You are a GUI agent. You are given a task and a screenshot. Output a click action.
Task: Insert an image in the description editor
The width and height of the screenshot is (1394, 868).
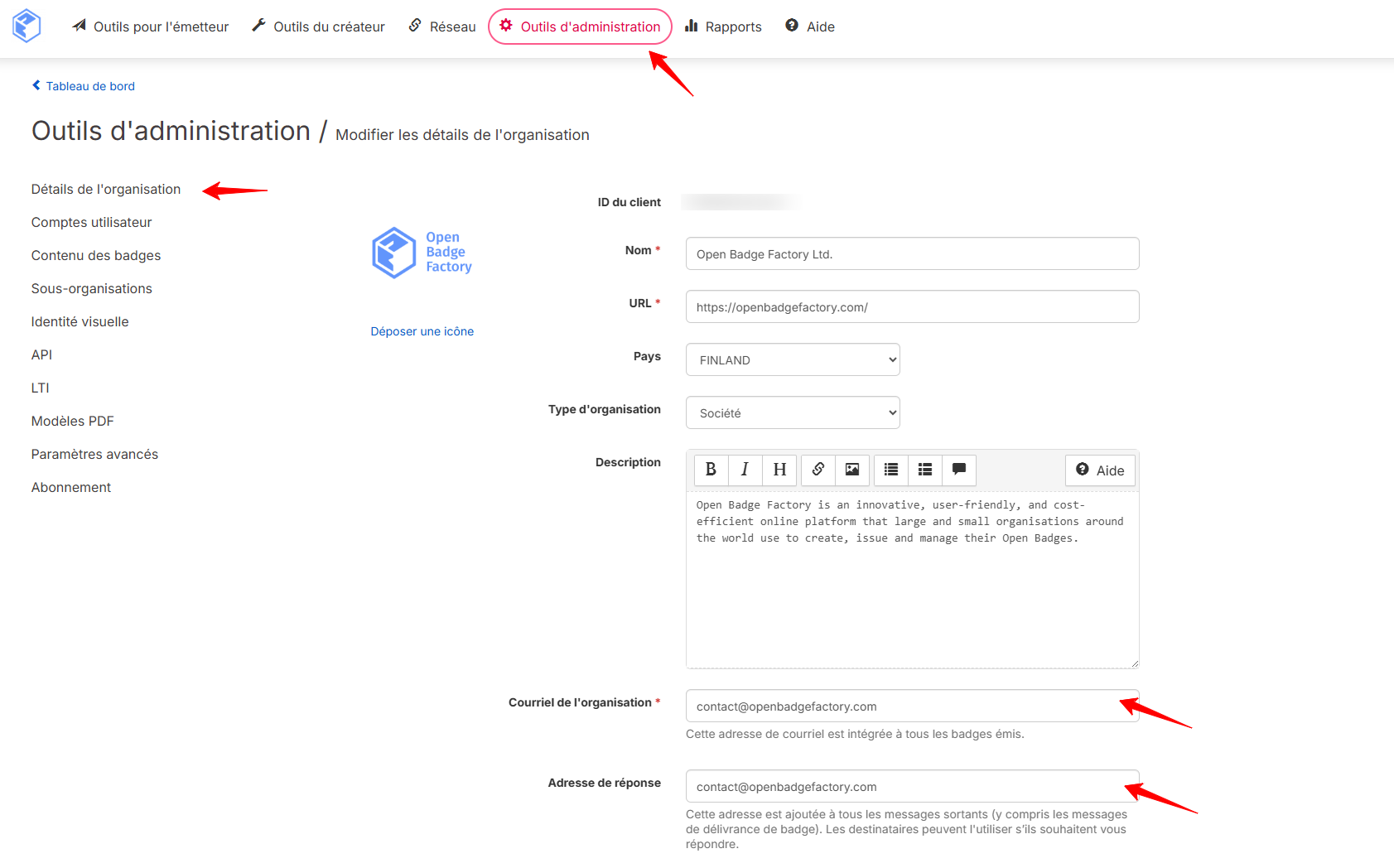pos(852,470)
